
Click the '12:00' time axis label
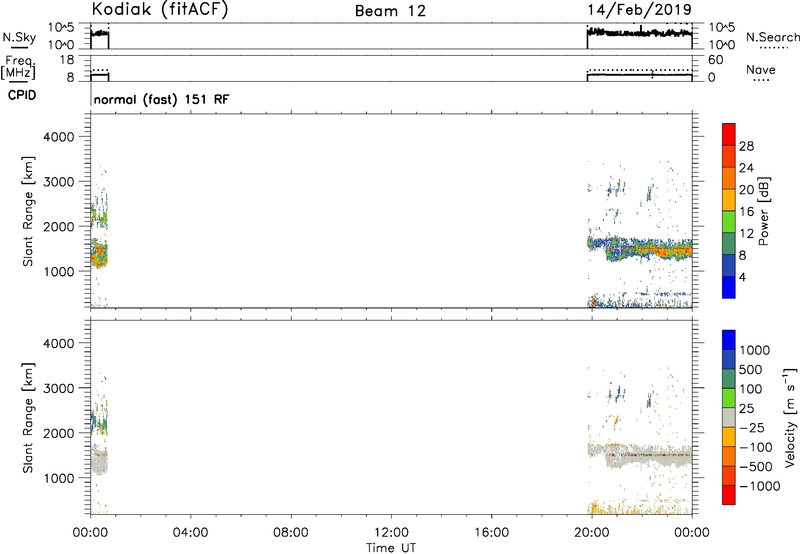click(x=391, y=533)
